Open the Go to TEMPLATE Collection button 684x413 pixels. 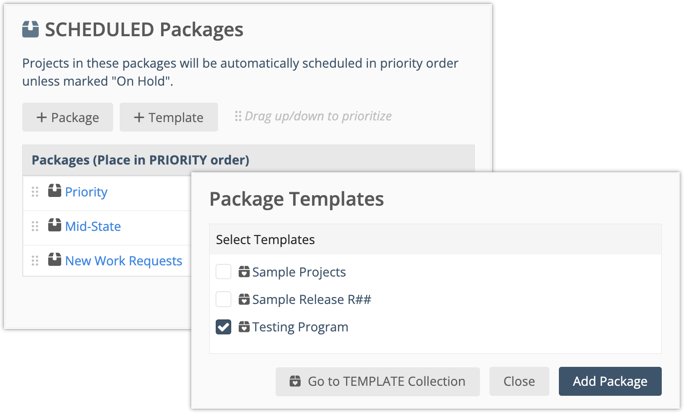pyautogui.click(x=377, y=381)
